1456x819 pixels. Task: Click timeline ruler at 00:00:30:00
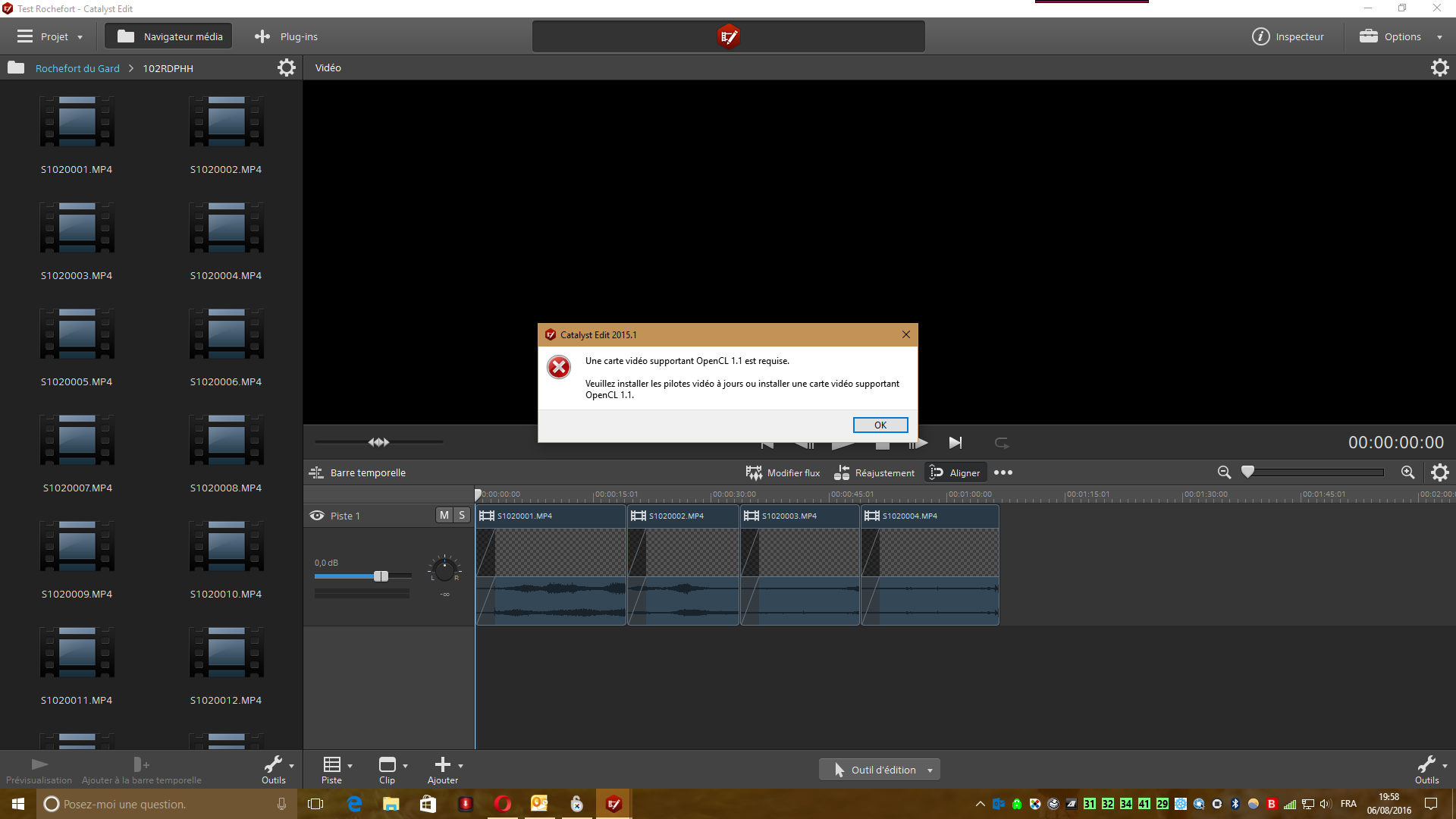pyautogui.click(x=734, y=494)
